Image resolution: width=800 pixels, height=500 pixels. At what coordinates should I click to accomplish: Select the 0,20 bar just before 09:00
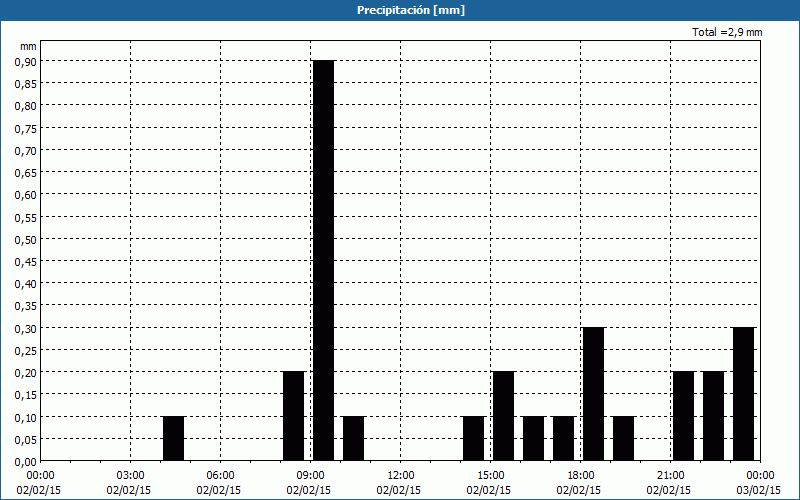(293, 416)
